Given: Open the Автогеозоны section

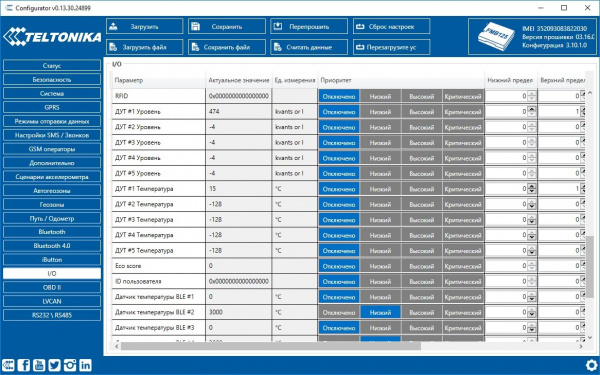Looking at the screenshot, I should (52, 190).
